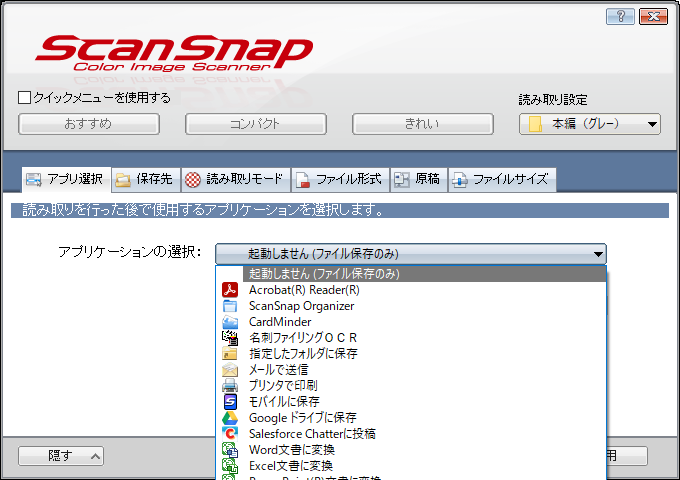The width and height of the screenshot is (680, 480).
Task: Click the Salesforce Chatter icon
Action: (230, 434)
